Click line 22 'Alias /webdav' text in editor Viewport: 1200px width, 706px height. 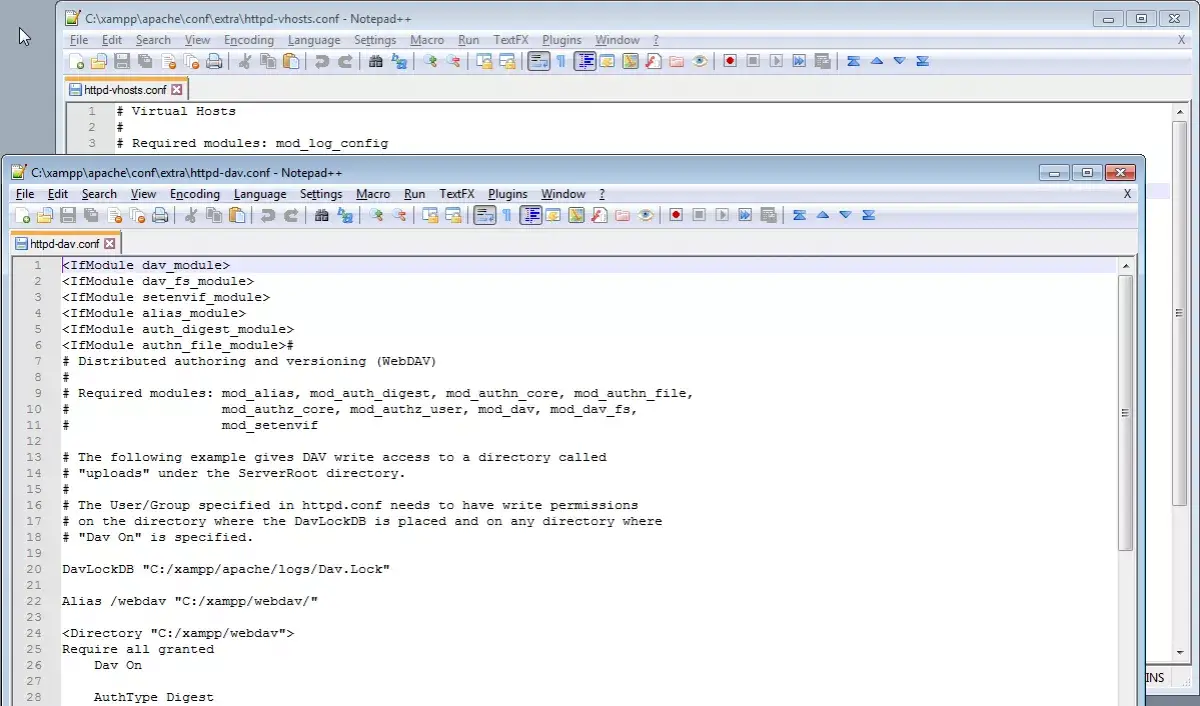click(190, 601)
